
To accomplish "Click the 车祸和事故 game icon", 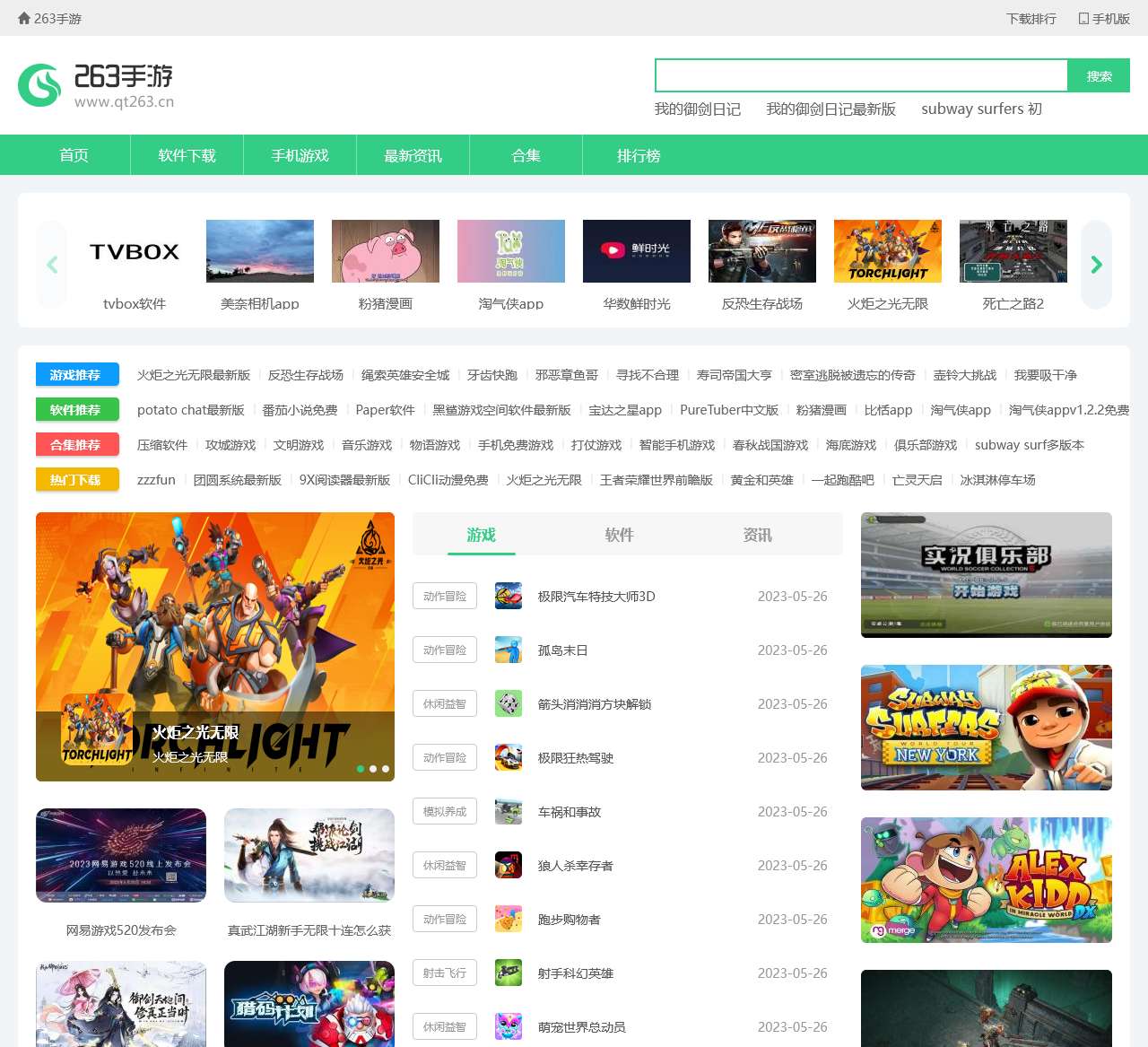I will [x=509, y=811].
